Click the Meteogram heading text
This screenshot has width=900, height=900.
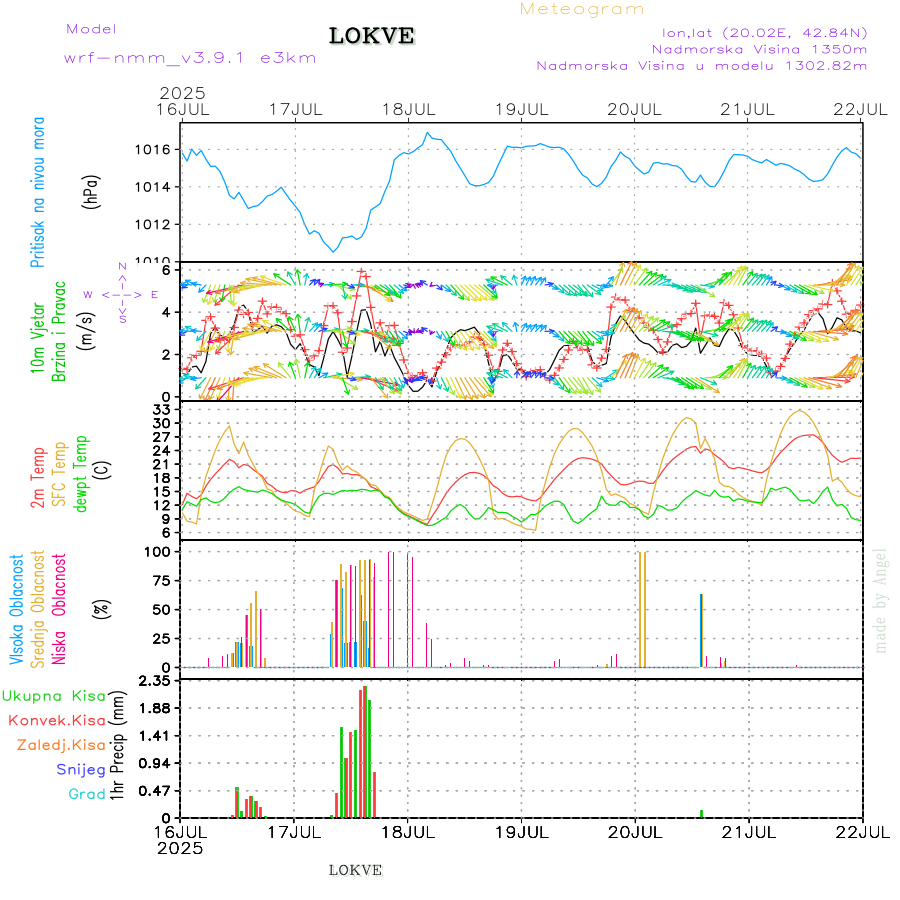tap(582, 9)
